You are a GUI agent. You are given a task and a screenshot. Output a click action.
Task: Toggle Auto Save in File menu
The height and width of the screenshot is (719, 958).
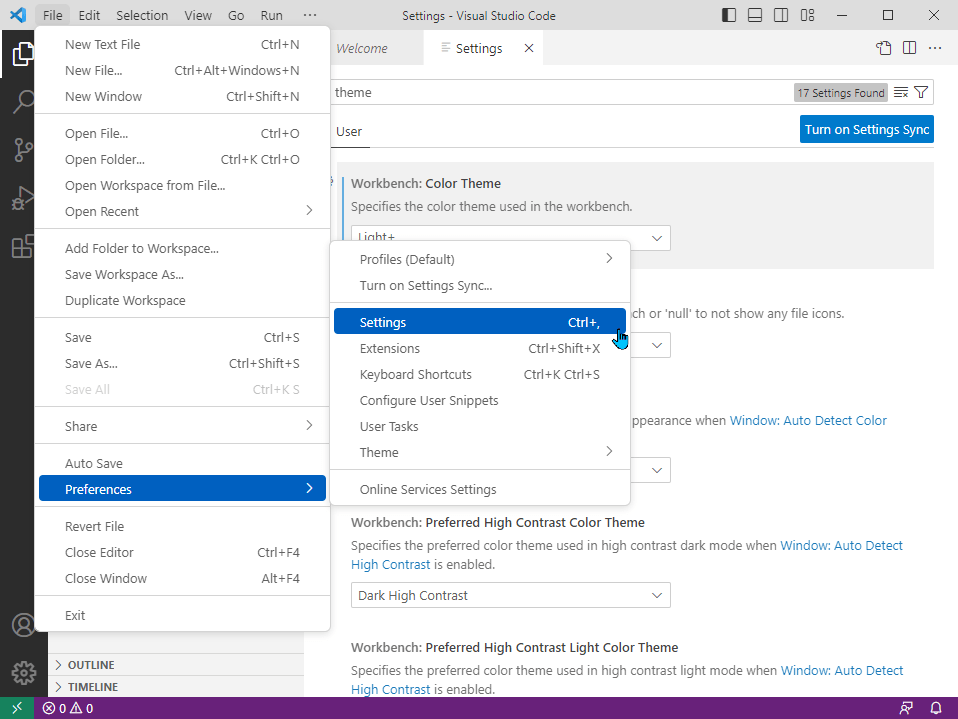pos(94,463)
